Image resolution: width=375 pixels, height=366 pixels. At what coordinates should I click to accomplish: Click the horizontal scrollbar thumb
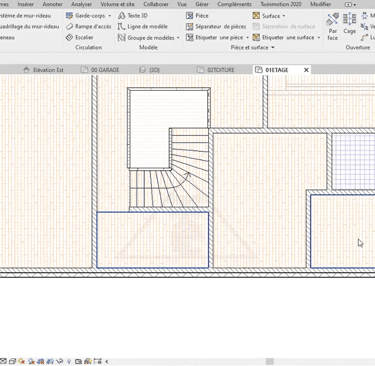click(270, 361)
